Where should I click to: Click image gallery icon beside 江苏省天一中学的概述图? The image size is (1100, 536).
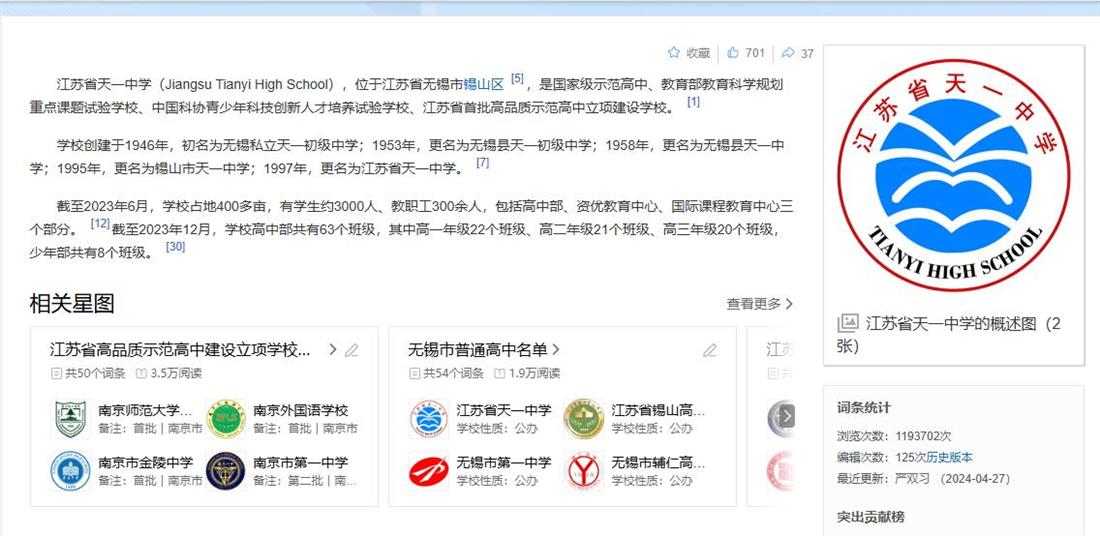[847, 323]
